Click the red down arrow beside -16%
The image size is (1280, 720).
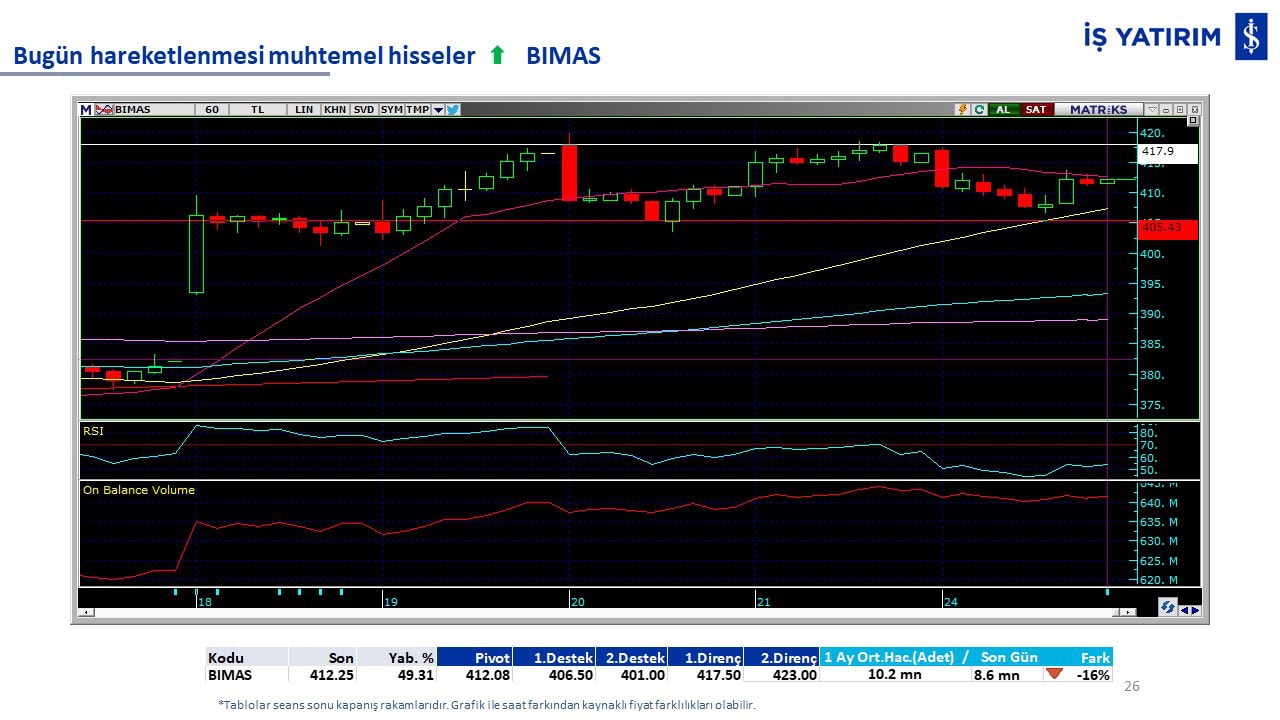click(x=1054, y=674)
